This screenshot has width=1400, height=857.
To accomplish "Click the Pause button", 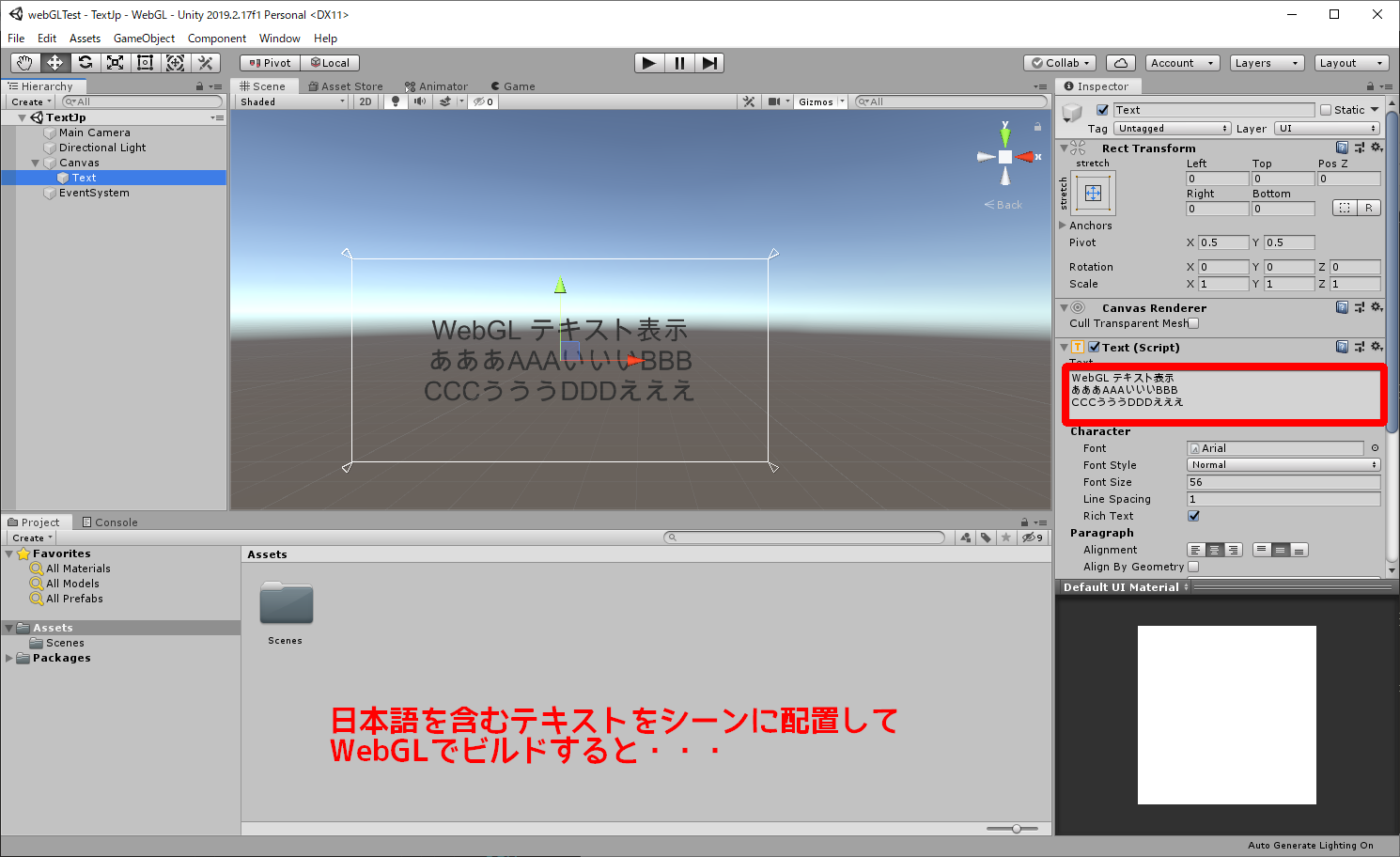I will point(679,63).
